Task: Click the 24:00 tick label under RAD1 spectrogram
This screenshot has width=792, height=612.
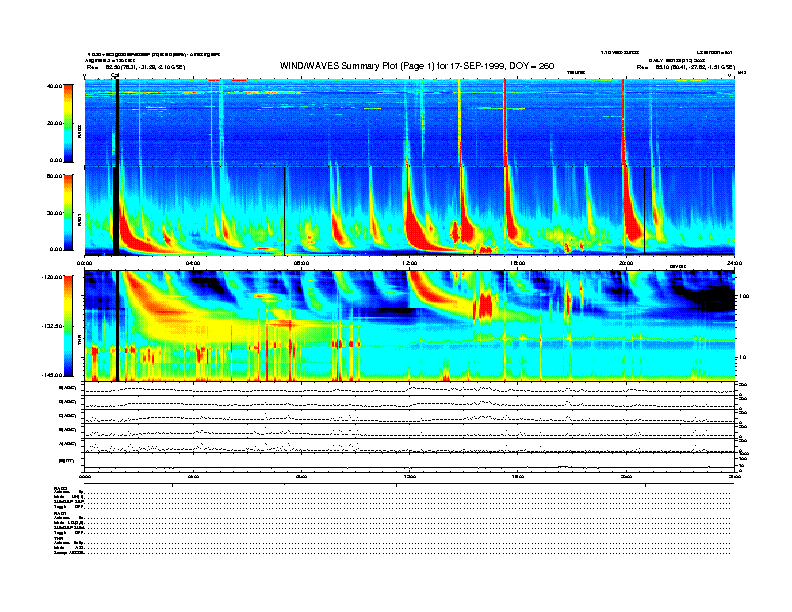Action: pyautogui.click(x=734, y=263)
